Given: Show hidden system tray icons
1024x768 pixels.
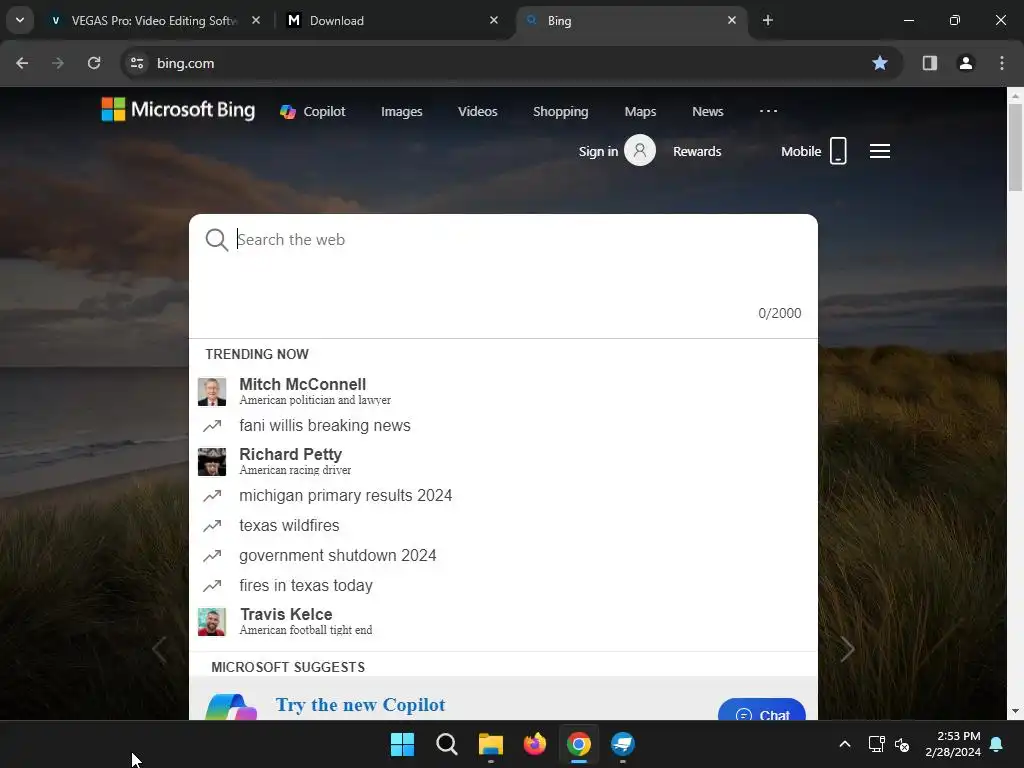Looking at the screenshot, I should point(844,744).
